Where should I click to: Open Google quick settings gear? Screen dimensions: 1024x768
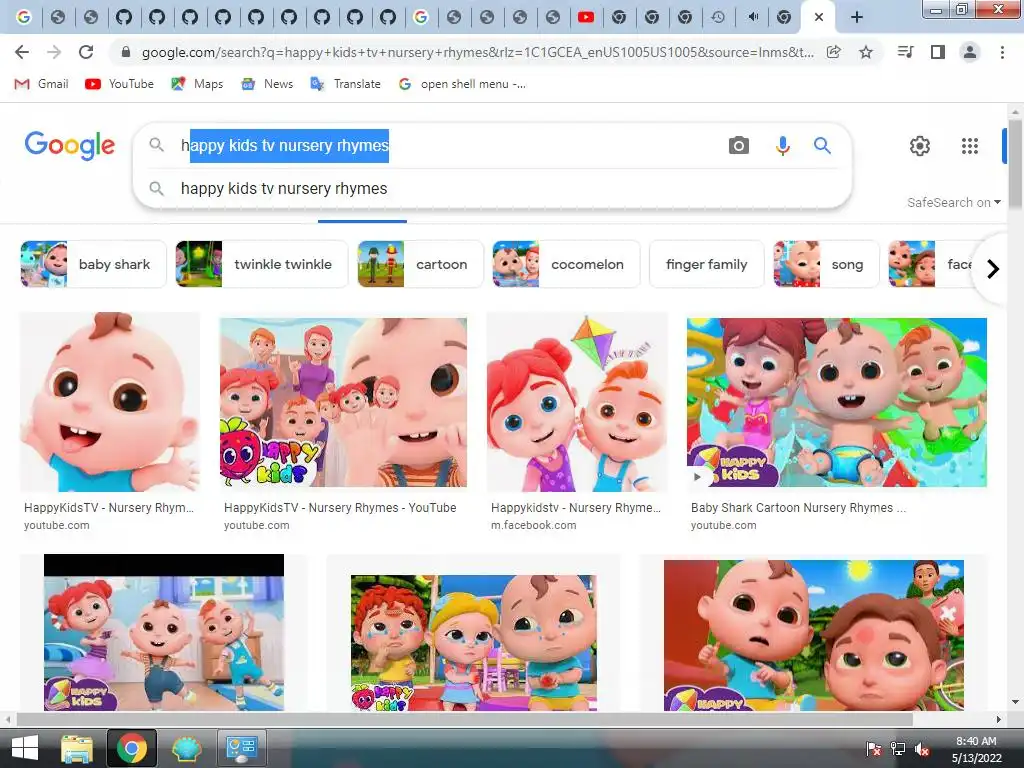(x=920, y=146)
